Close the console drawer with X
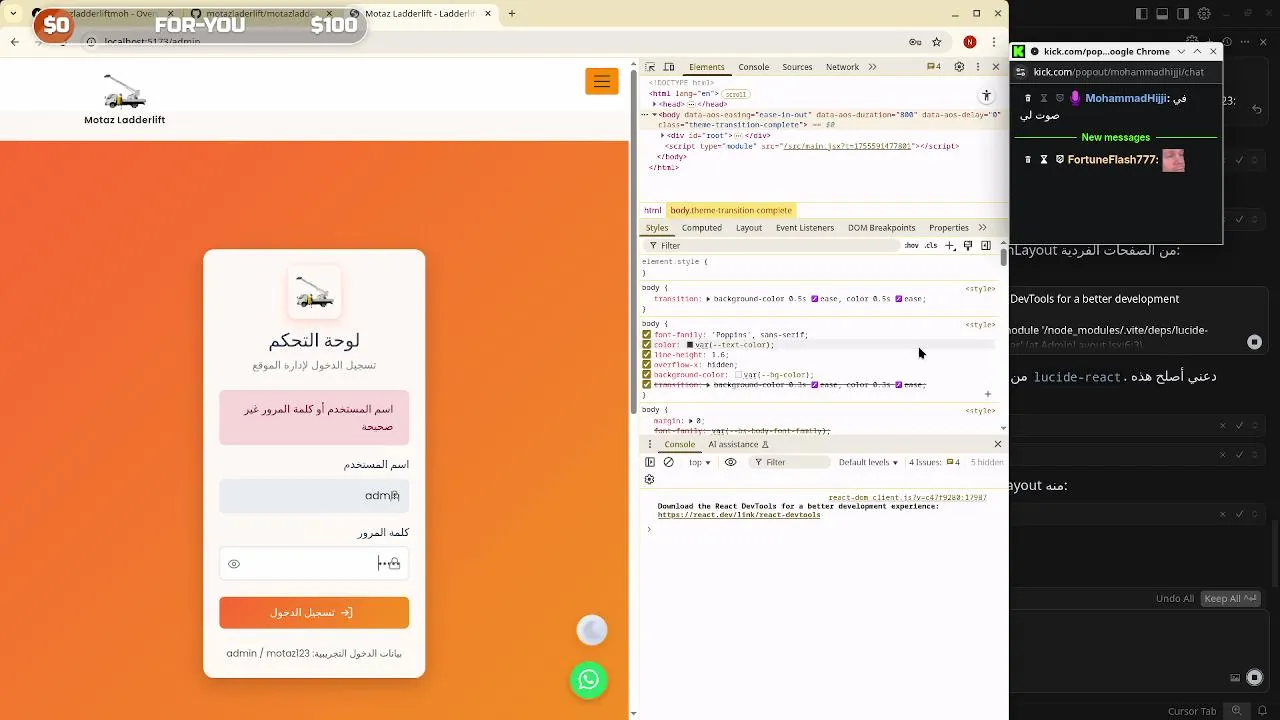This screenshot has height=720, width=1280. [x=997, y=445]
